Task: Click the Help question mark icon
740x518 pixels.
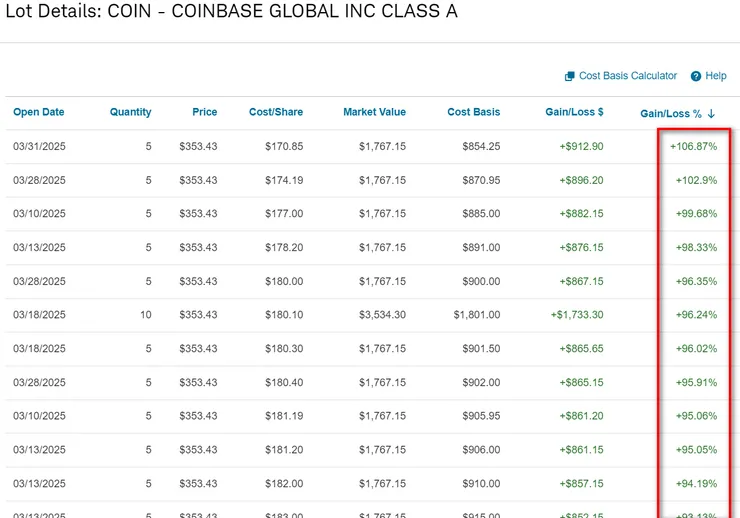Action: click(696, 76)
